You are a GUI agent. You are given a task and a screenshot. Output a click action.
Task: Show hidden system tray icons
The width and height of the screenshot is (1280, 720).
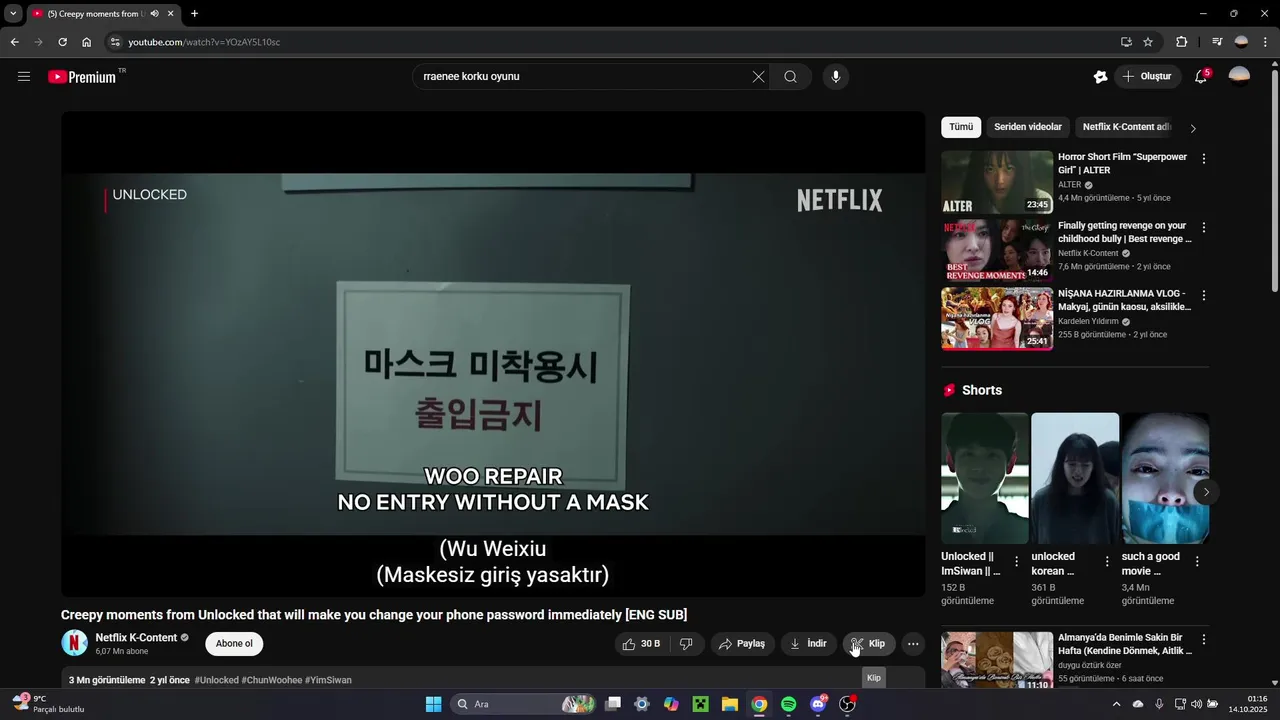pyautogui.click(x=1117, y=704)
